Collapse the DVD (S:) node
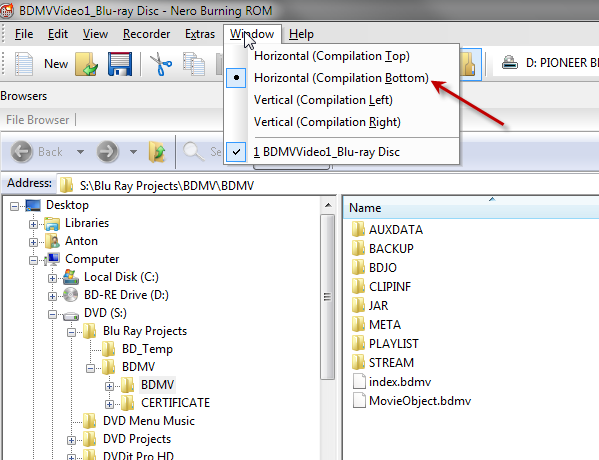Viewport: 599px width, 460px height. [52, 314]
